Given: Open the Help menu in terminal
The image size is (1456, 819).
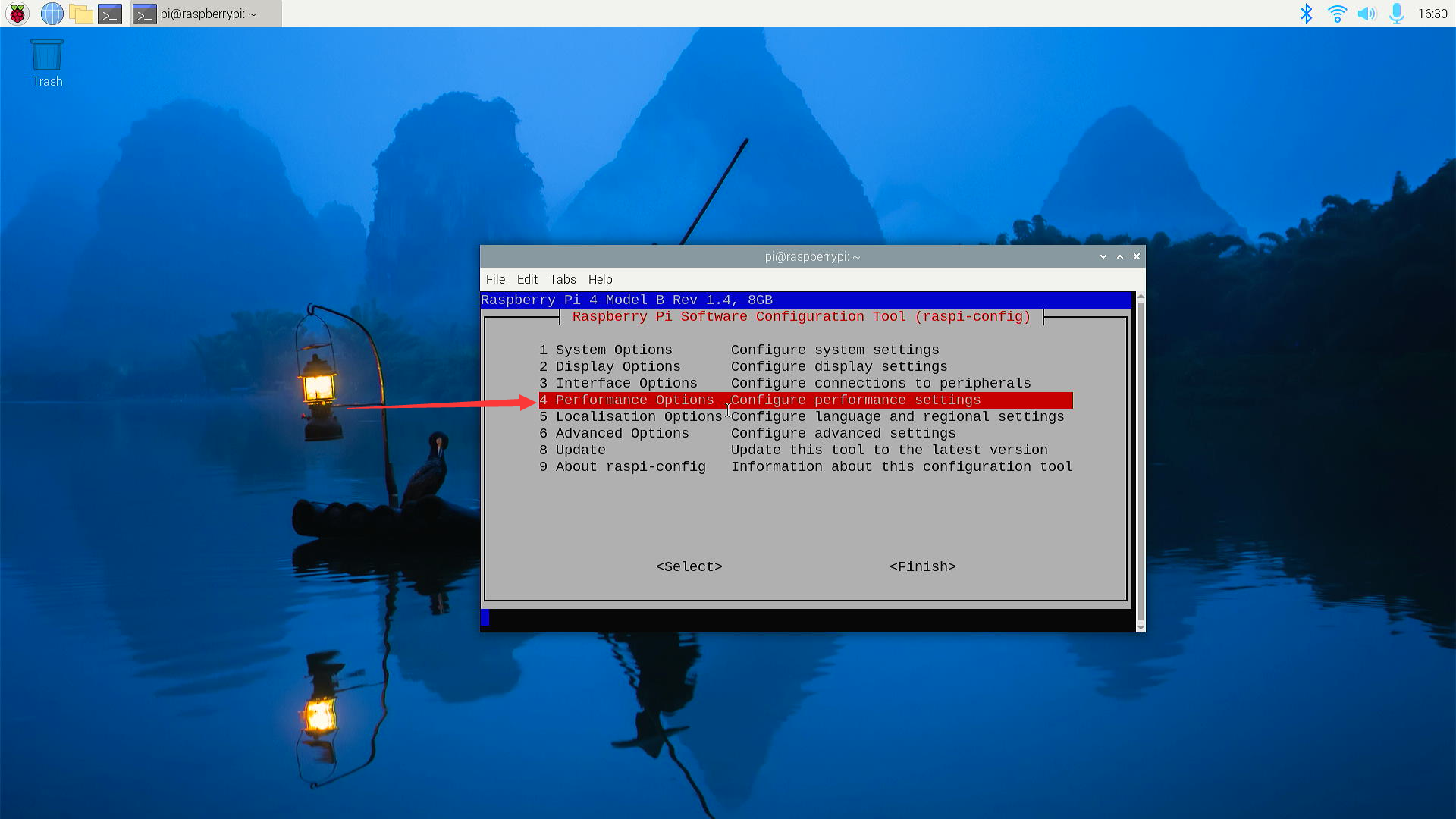Looking at the screenshot, I should tap(600, 279).
